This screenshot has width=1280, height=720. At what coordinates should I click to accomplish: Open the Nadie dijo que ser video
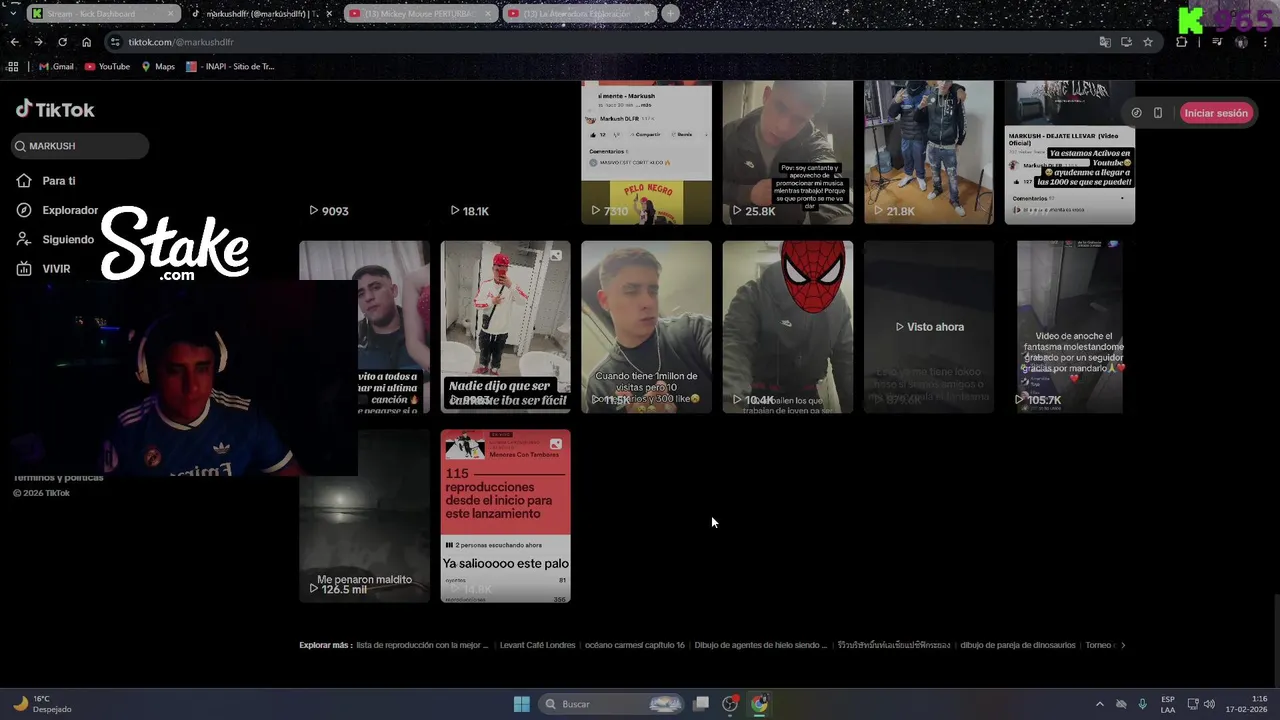(x=506, y=327)
